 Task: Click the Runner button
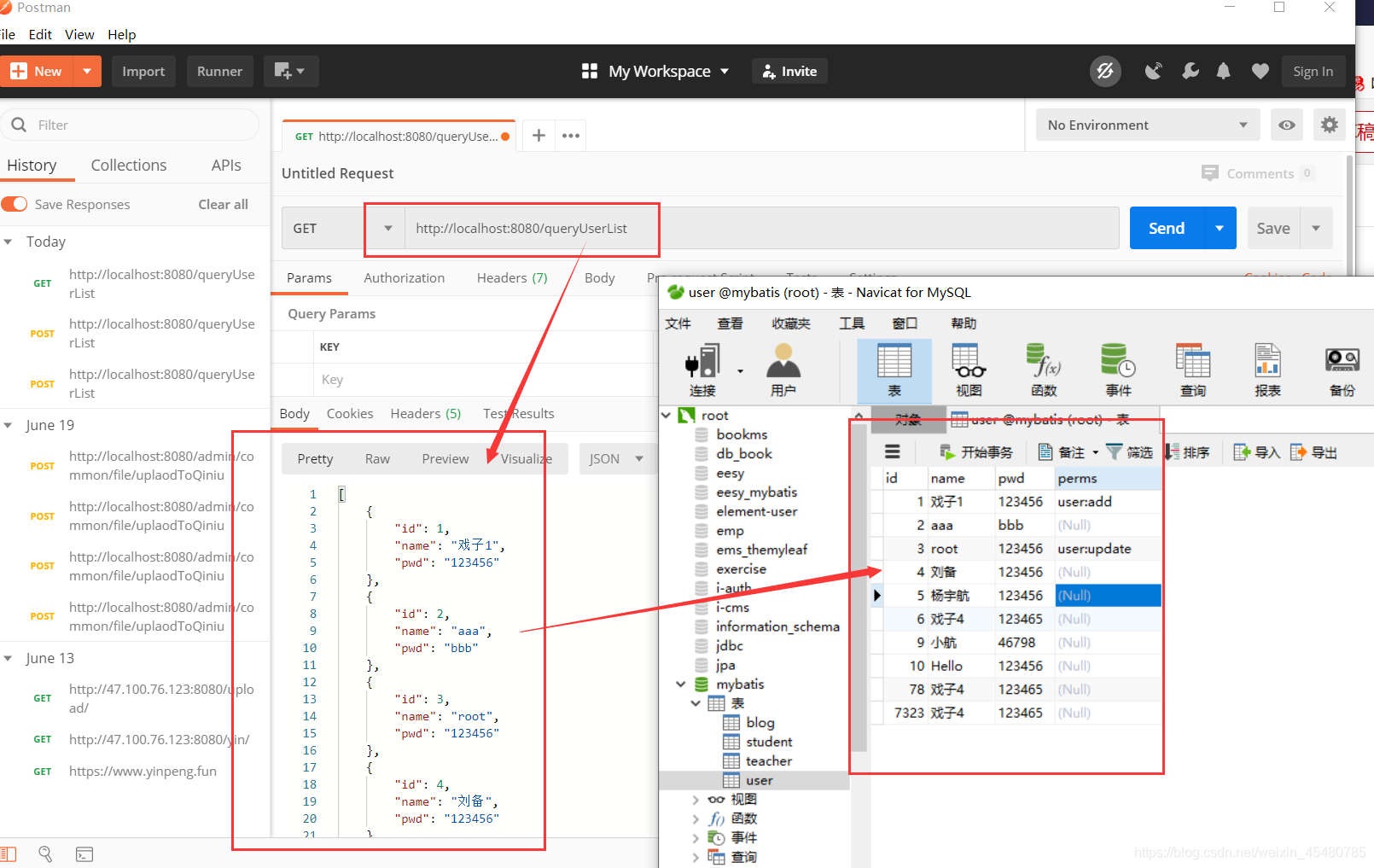point(219,72)
